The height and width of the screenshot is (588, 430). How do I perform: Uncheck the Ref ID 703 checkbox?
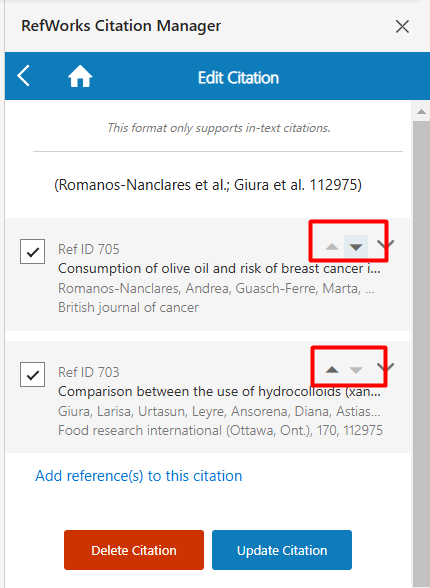(33, 374)
